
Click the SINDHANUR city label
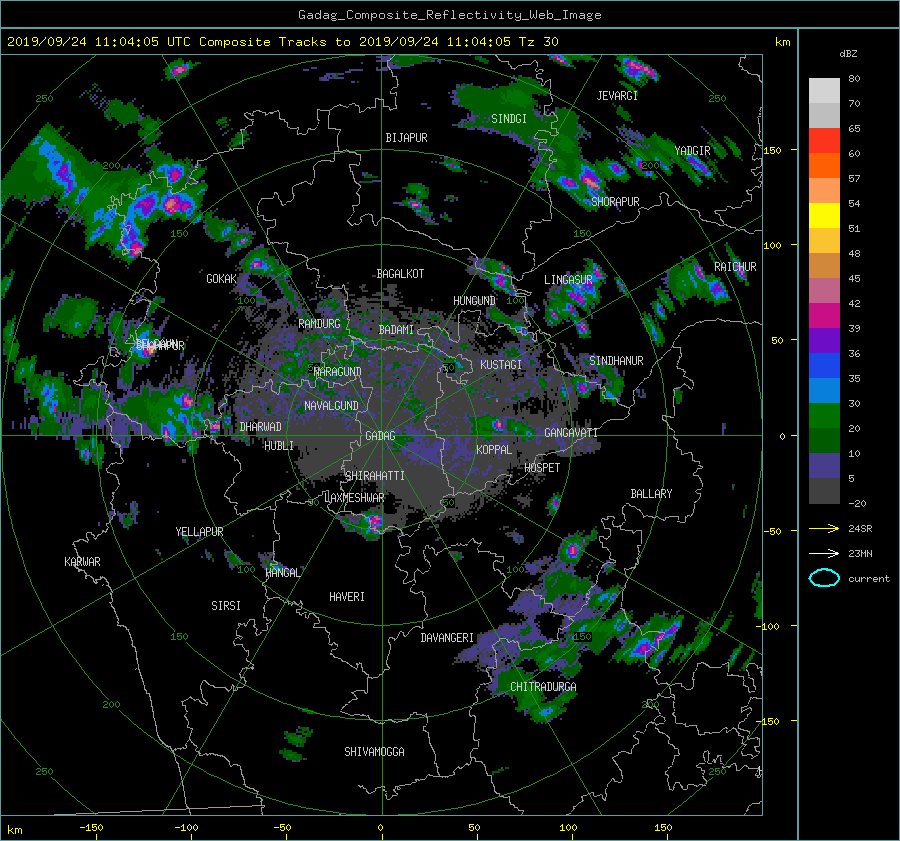coord(616,361)
